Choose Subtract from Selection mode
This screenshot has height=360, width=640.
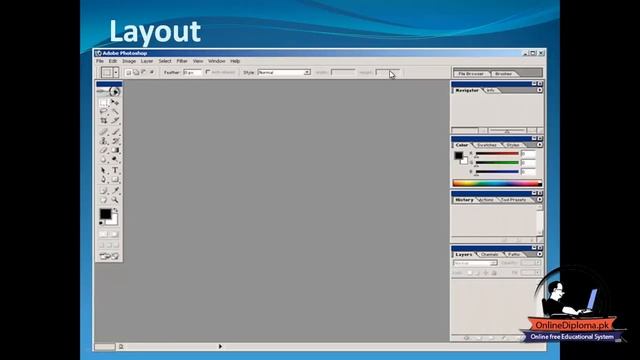(x=144, y=72)
